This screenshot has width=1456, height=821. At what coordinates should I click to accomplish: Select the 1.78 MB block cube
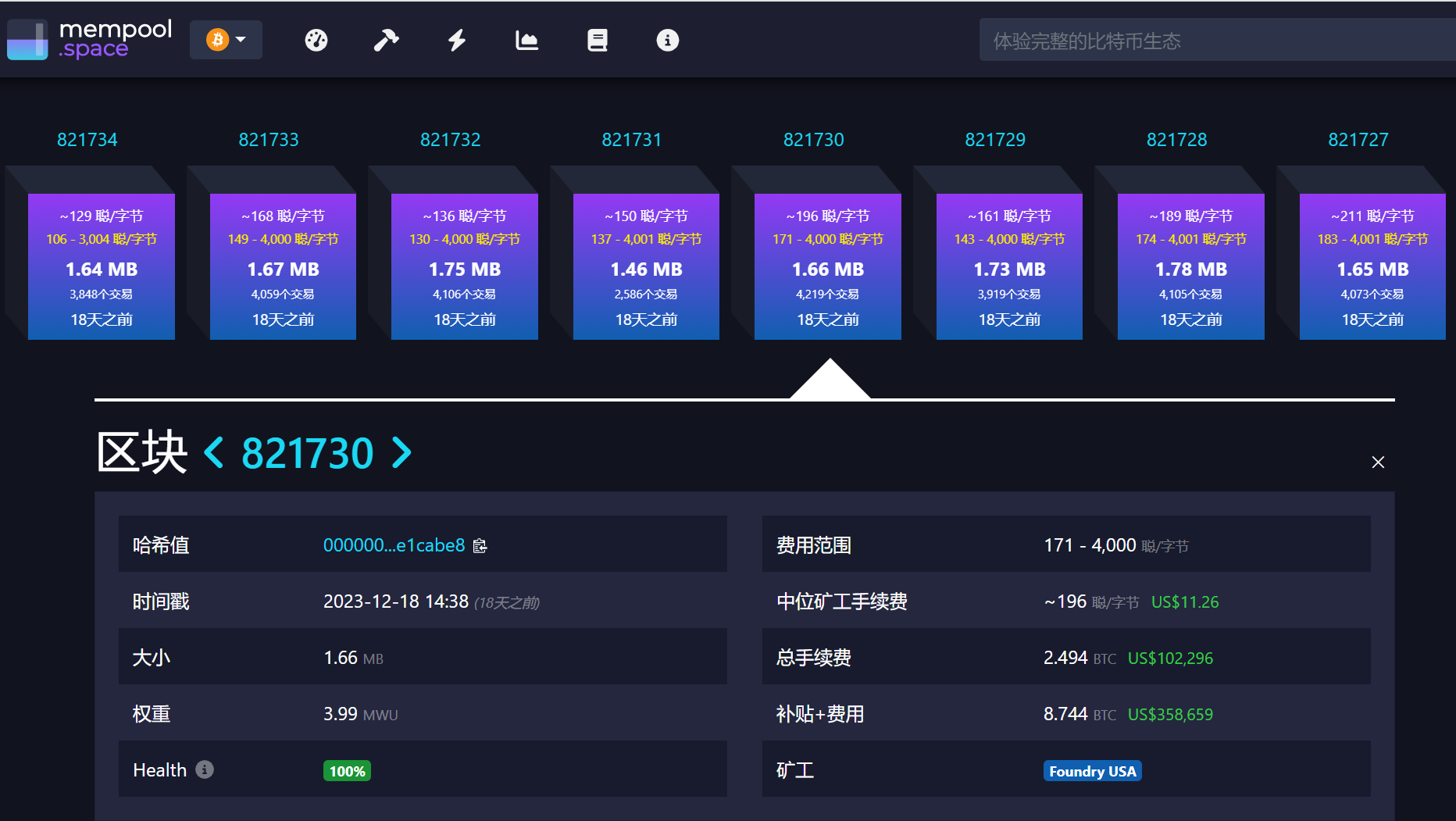point(1191,266)
